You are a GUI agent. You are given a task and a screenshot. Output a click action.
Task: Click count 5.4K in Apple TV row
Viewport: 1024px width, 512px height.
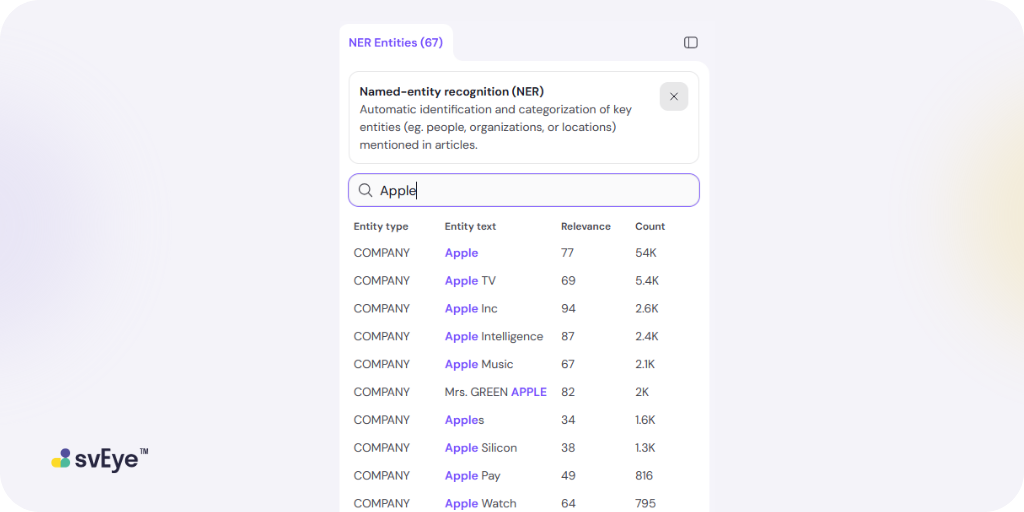click(x=647, y=281)
